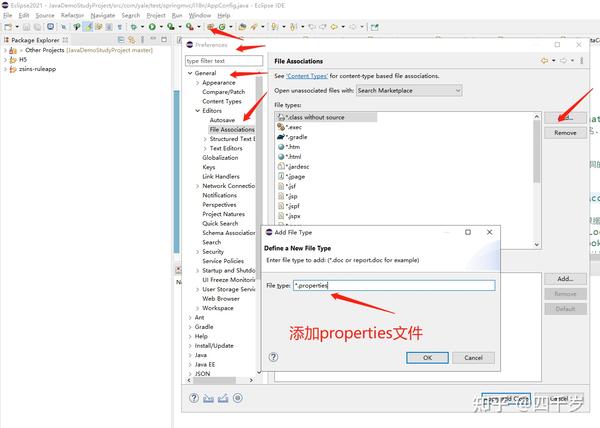This screenshot has width=600, height=428.
Task: Select *.jardesc in file types list
Action: (x=293, y=167)
